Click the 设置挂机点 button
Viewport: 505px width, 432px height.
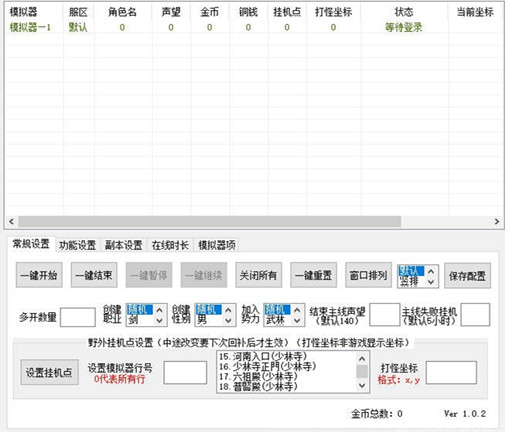tap(49, 372)
